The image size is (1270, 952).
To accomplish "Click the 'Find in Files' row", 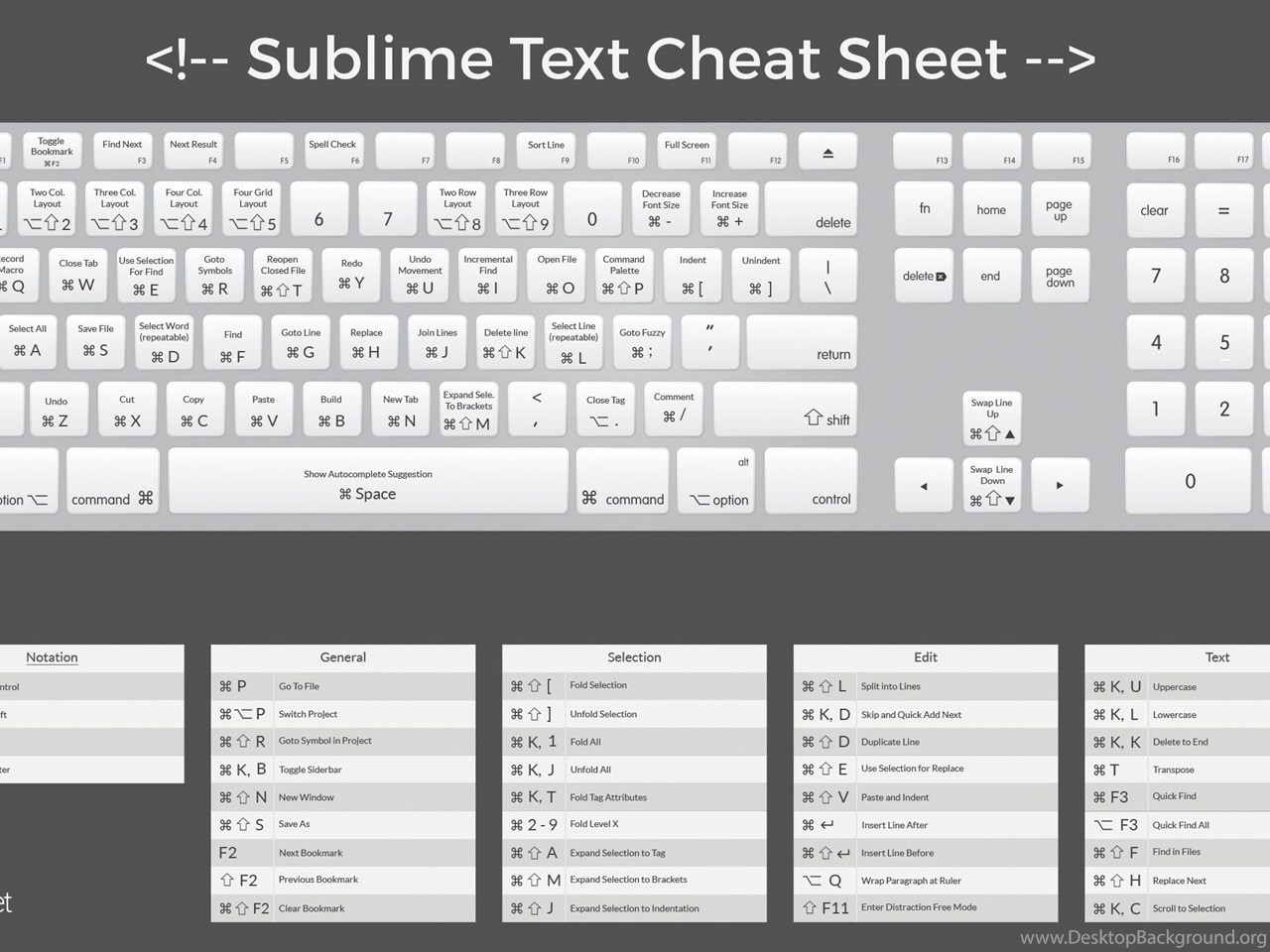I will tap(1177, 852).
